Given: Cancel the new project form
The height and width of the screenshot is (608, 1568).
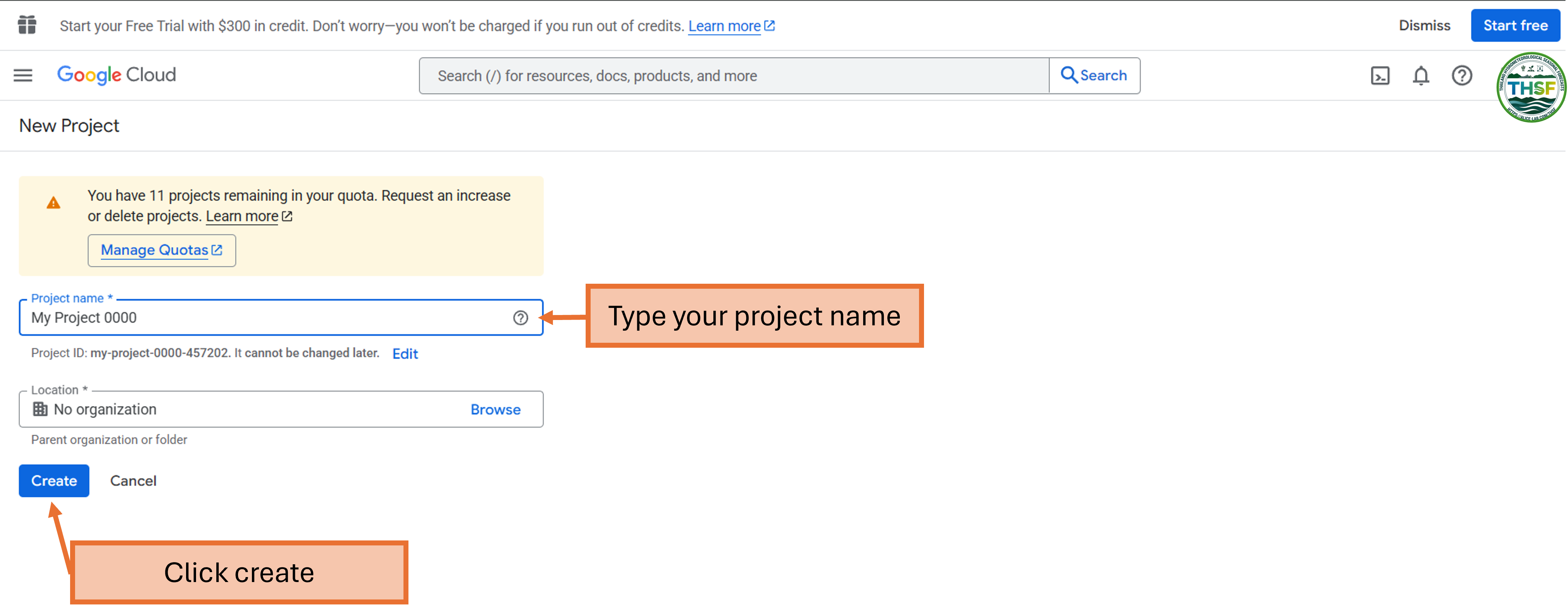Looking at the screenshot, I should pyautogui.click(x=133, y=481).
